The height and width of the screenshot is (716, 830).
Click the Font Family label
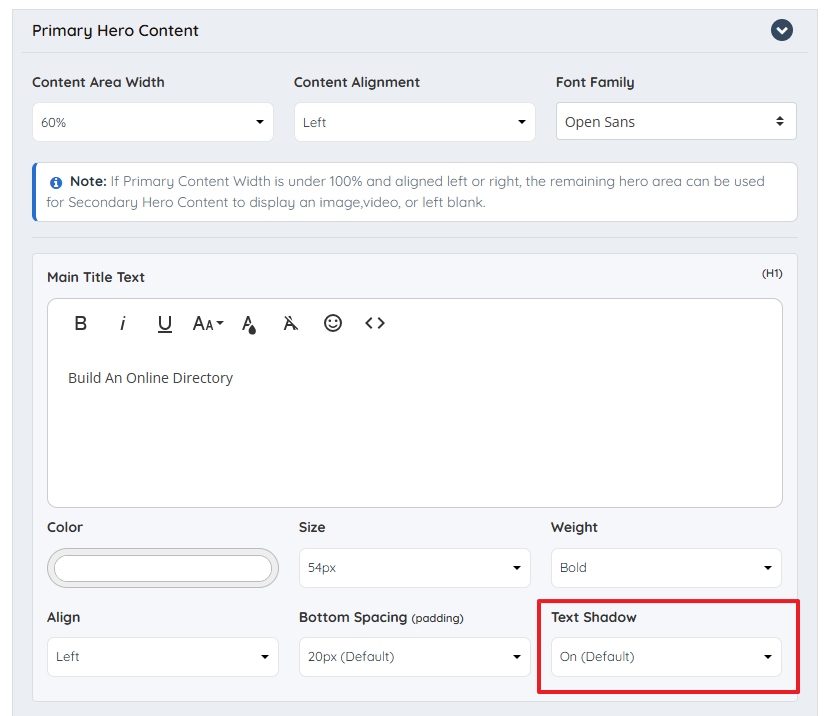coord(595,83)
